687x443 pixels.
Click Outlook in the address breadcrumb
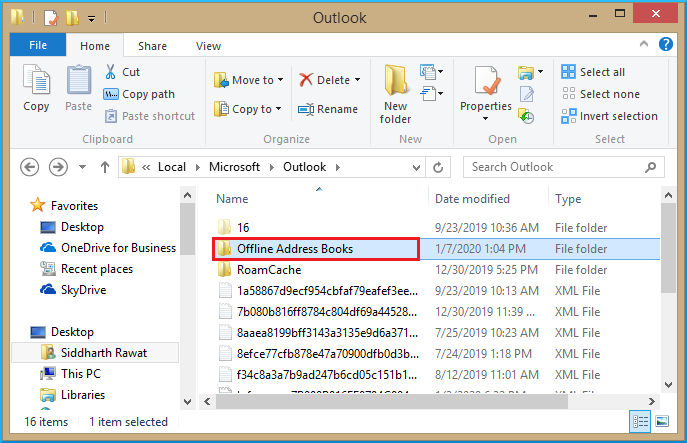tap(305, 167)
